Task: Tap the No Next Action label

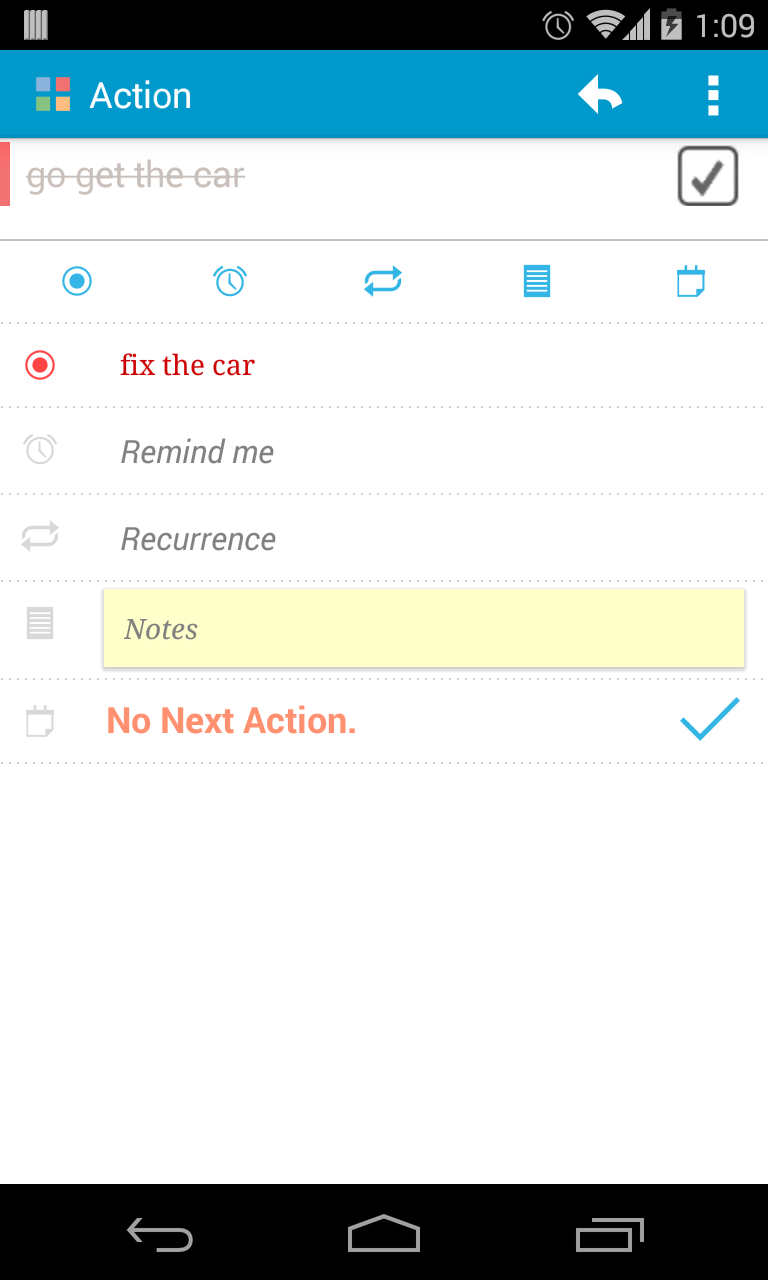Action: (x=232, y=721)
